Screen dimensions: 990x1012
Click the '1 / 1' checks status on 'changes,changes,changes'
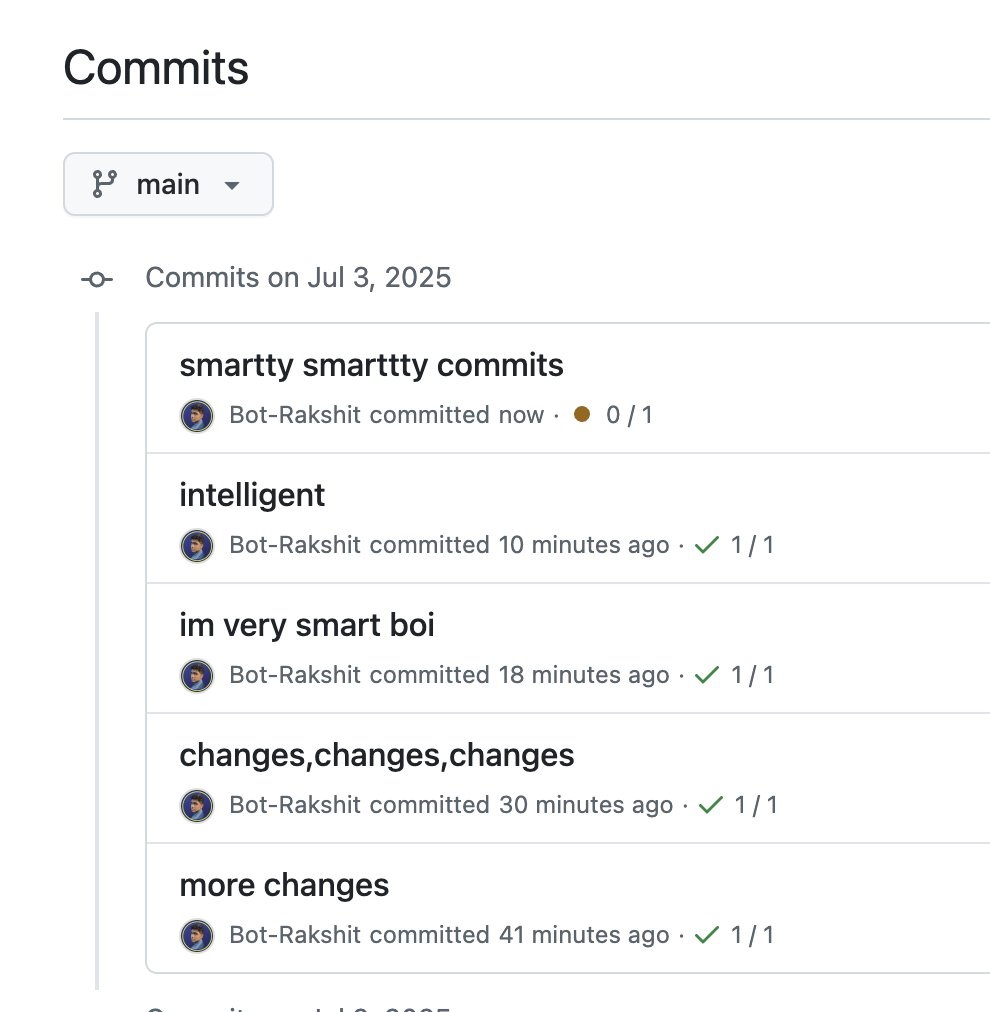click(756, 805)
